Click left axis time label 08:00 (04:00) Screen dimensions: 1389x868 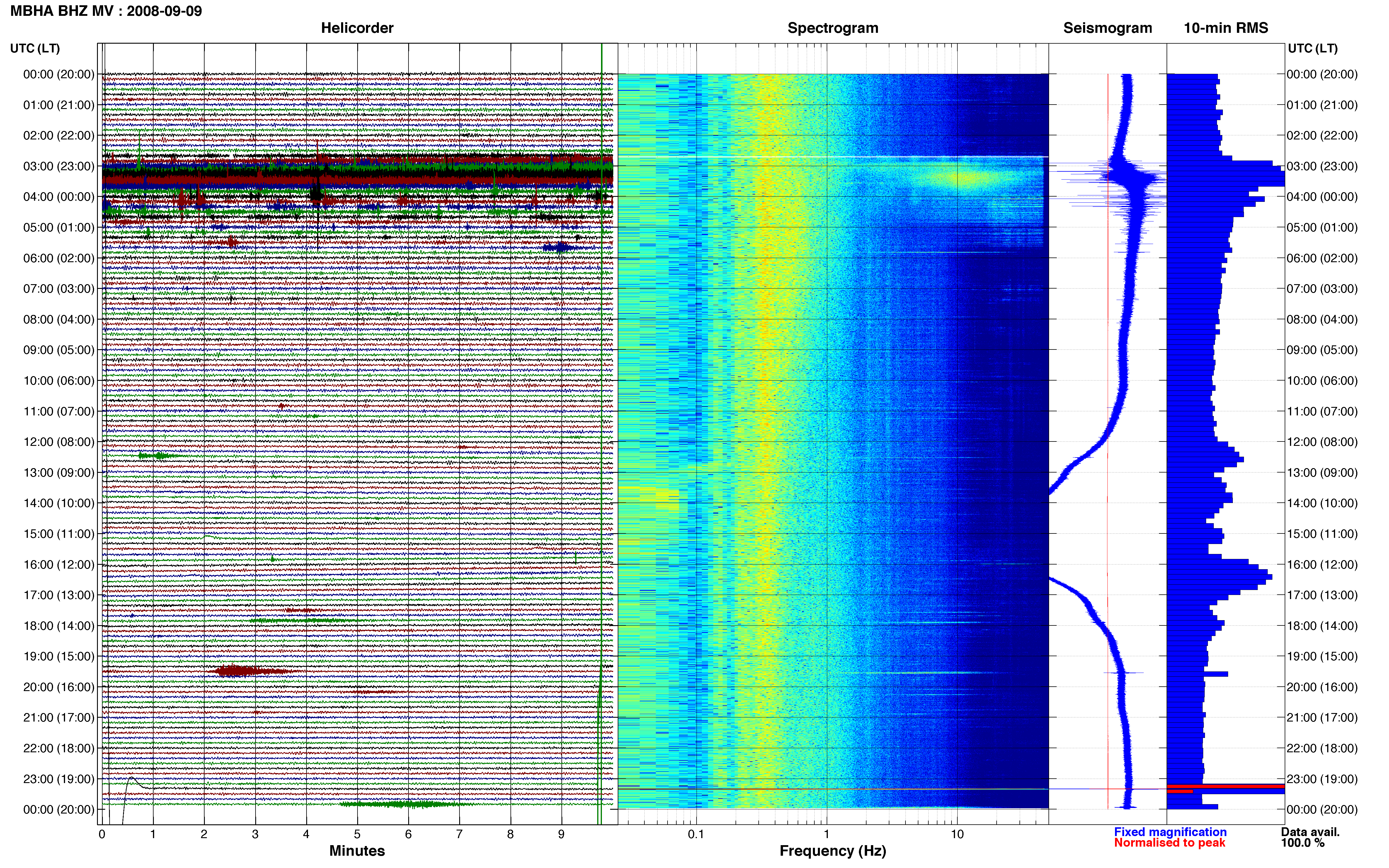coord(59,319)
